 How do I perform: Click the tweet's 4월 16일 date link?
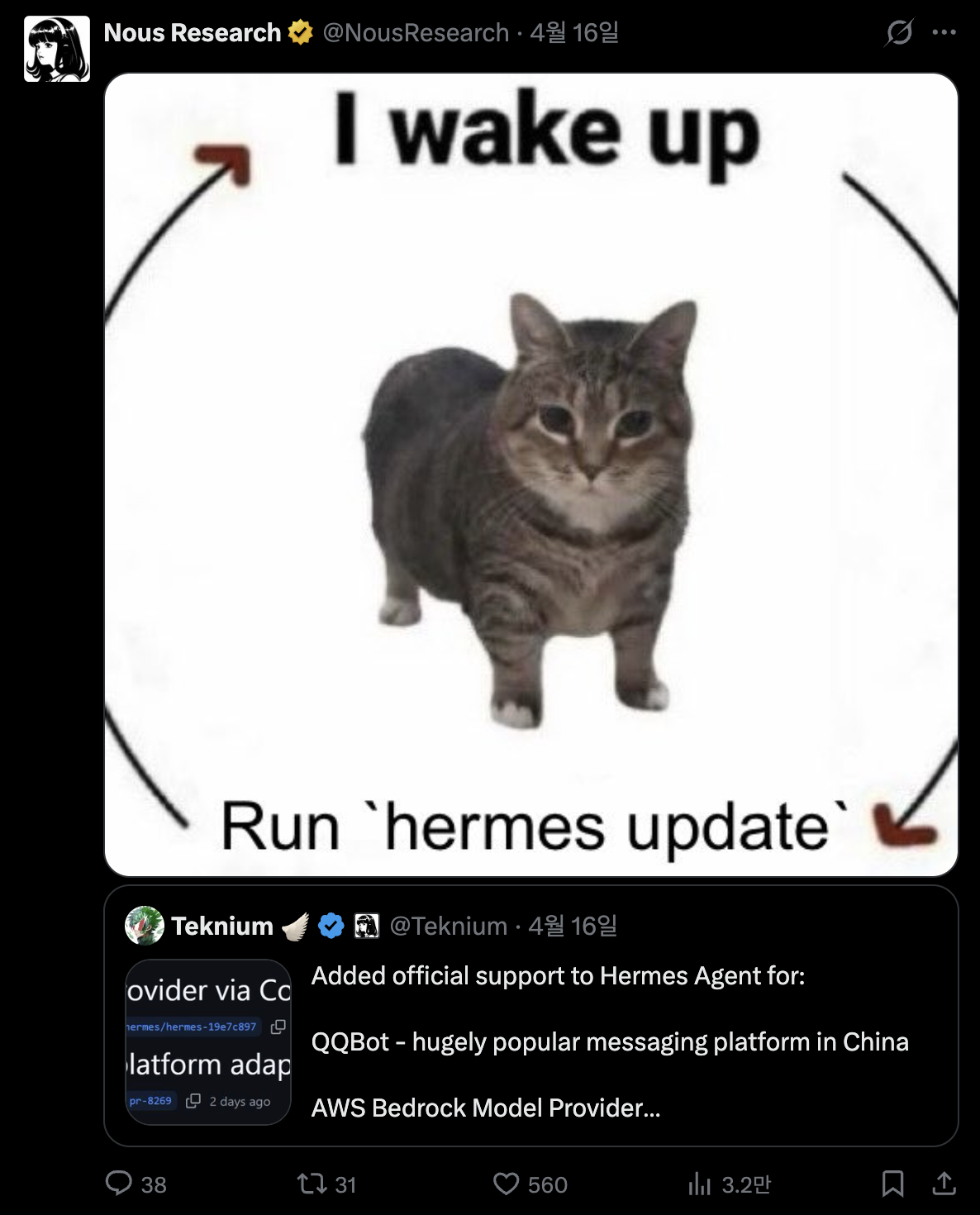pos(574,32)
